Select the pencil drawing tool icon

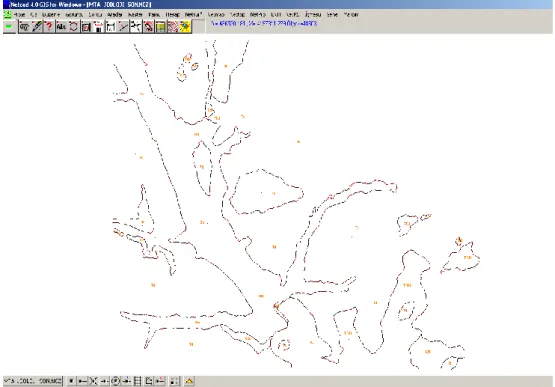tap(36, 27)
